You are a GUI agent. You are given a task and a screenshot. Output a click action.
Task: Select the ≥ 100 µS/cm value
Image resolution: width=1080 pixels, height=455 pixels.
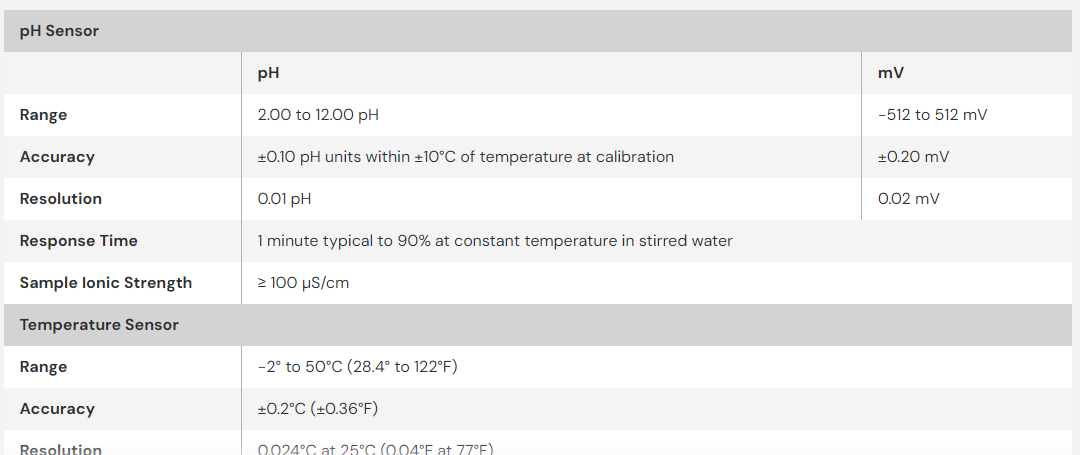(x=303, y=283)
